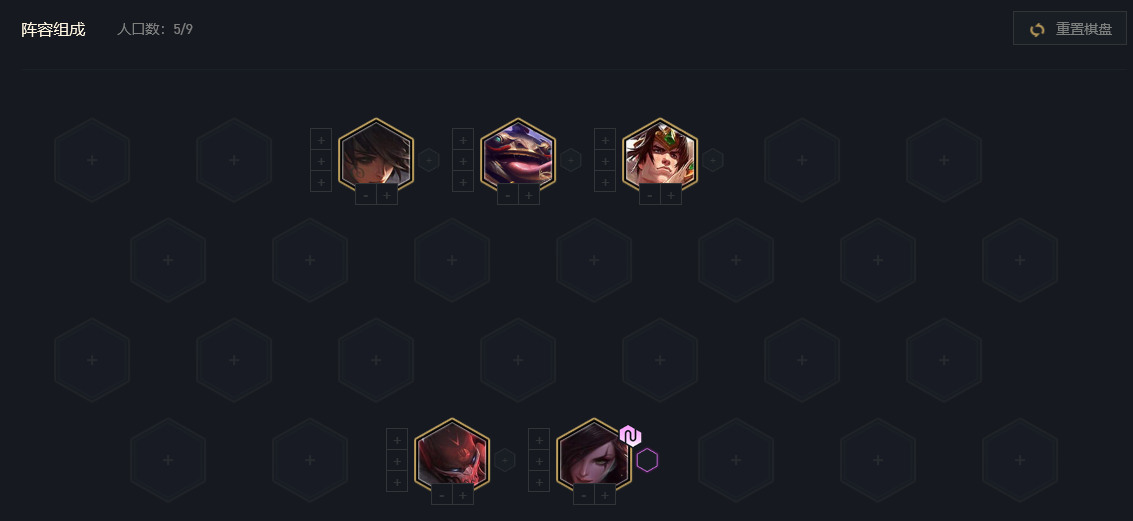Select the dark-haired swordsman champion portrait

pyautogui.click(x=376, y=156)
